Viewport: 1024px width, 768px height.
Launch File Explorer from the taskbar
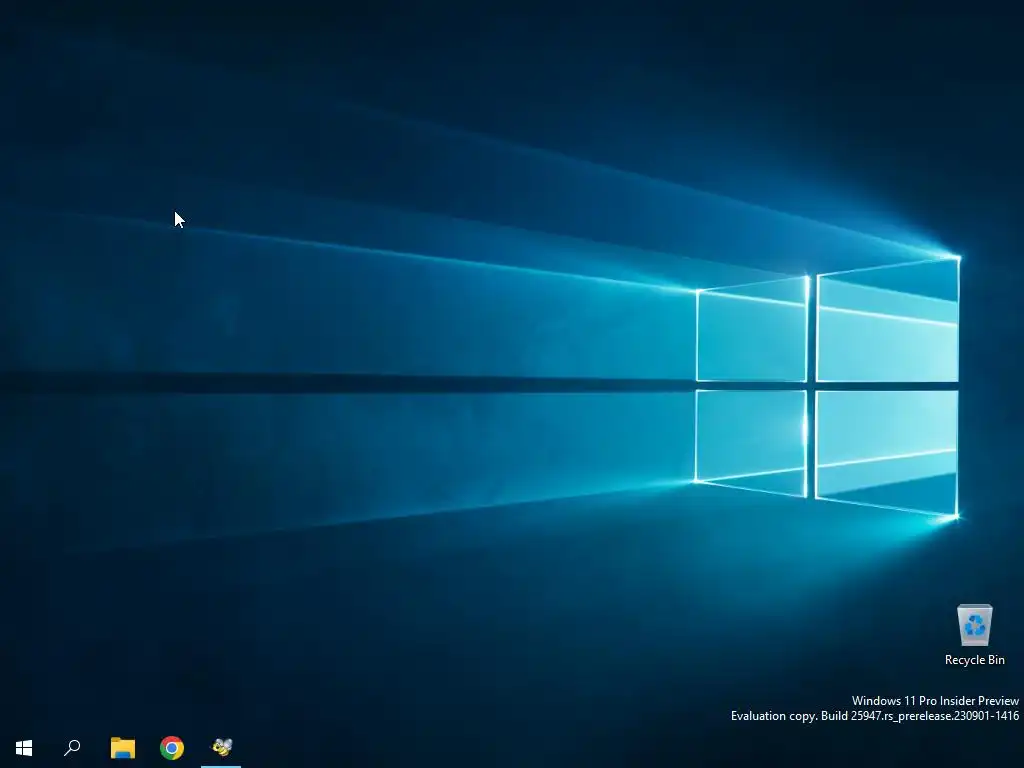122,748
